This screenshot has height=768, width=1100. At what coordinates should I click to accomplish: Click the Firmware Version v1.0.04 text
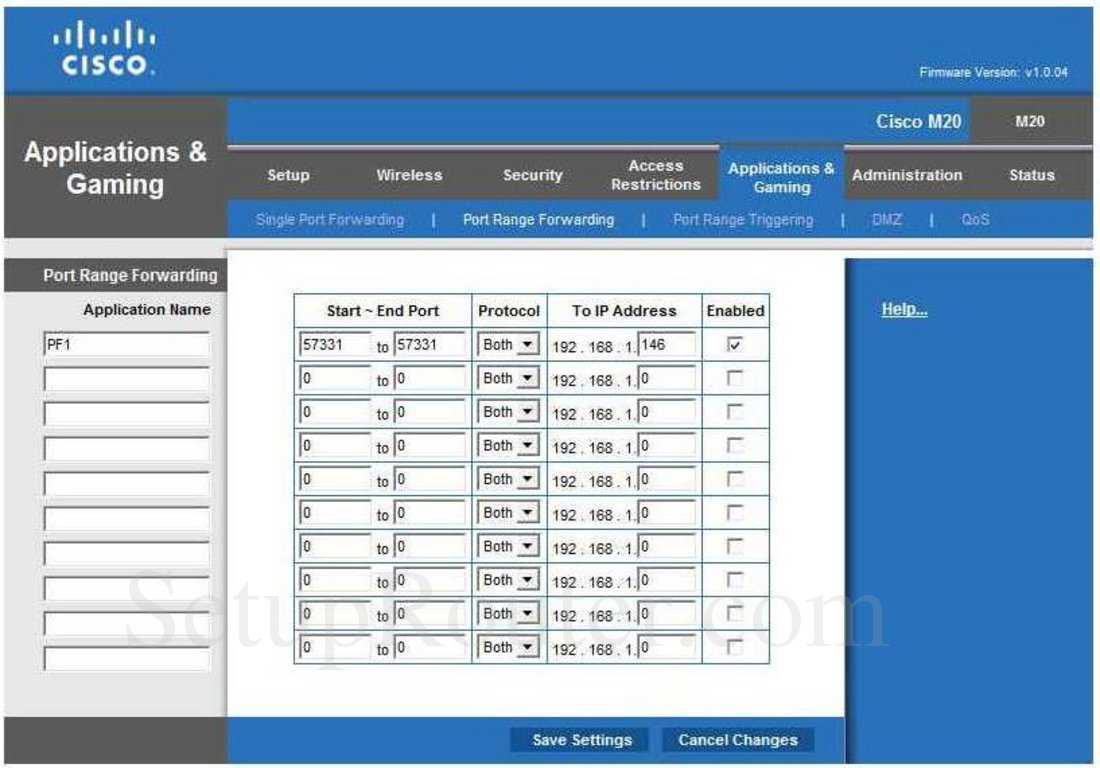(x=993, y=72)
